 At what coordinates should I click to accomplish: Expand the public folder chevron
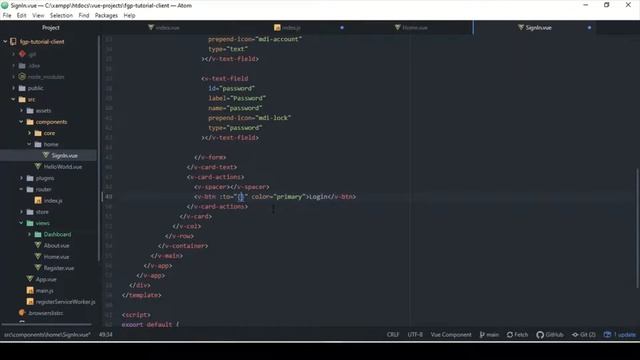tap(13, 88)
